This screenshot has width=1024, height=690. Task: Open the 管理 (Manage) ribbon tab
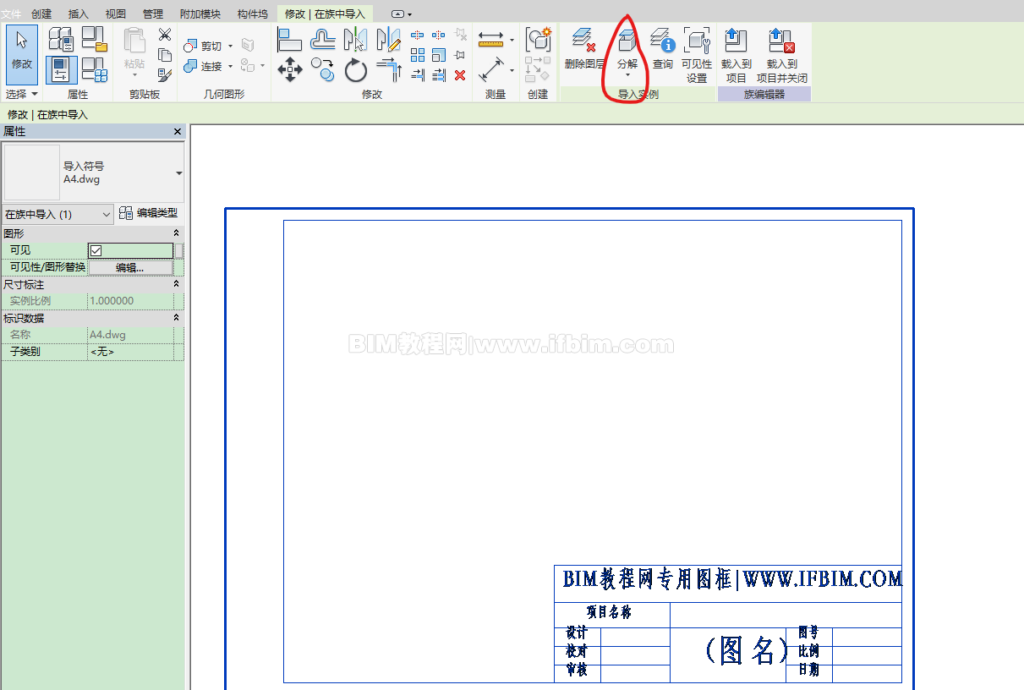click(x=153, y=14)
